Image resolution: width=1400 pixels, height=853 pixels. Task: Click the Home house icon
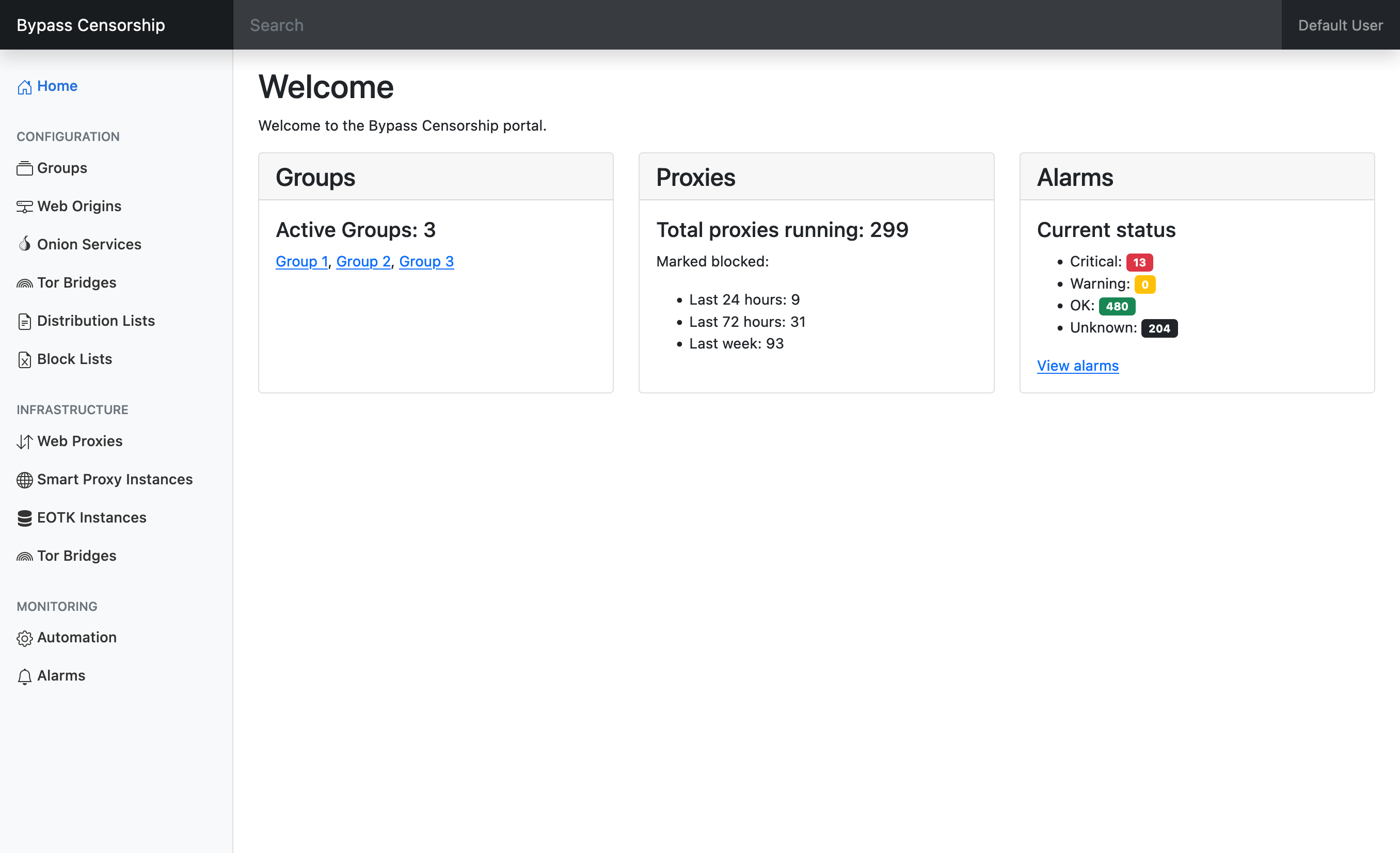[x=24, y=87]
